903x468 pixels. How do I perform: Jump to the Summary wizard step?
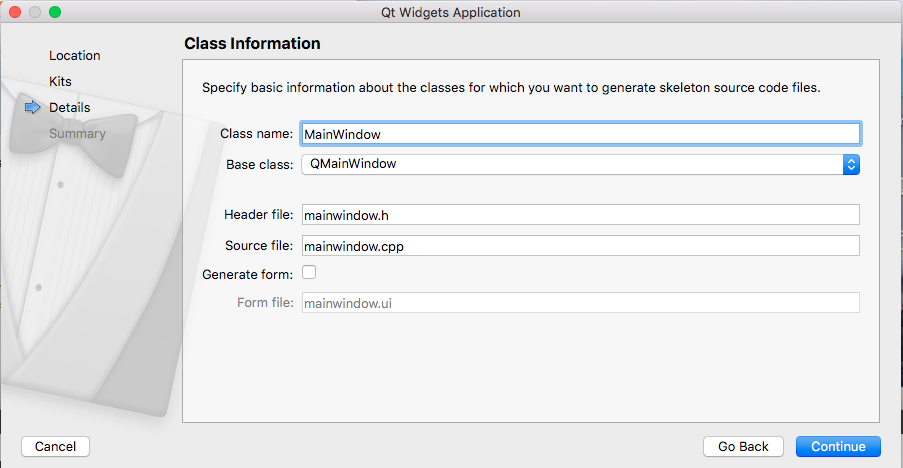pyautogui.click(x=77, y=134)
